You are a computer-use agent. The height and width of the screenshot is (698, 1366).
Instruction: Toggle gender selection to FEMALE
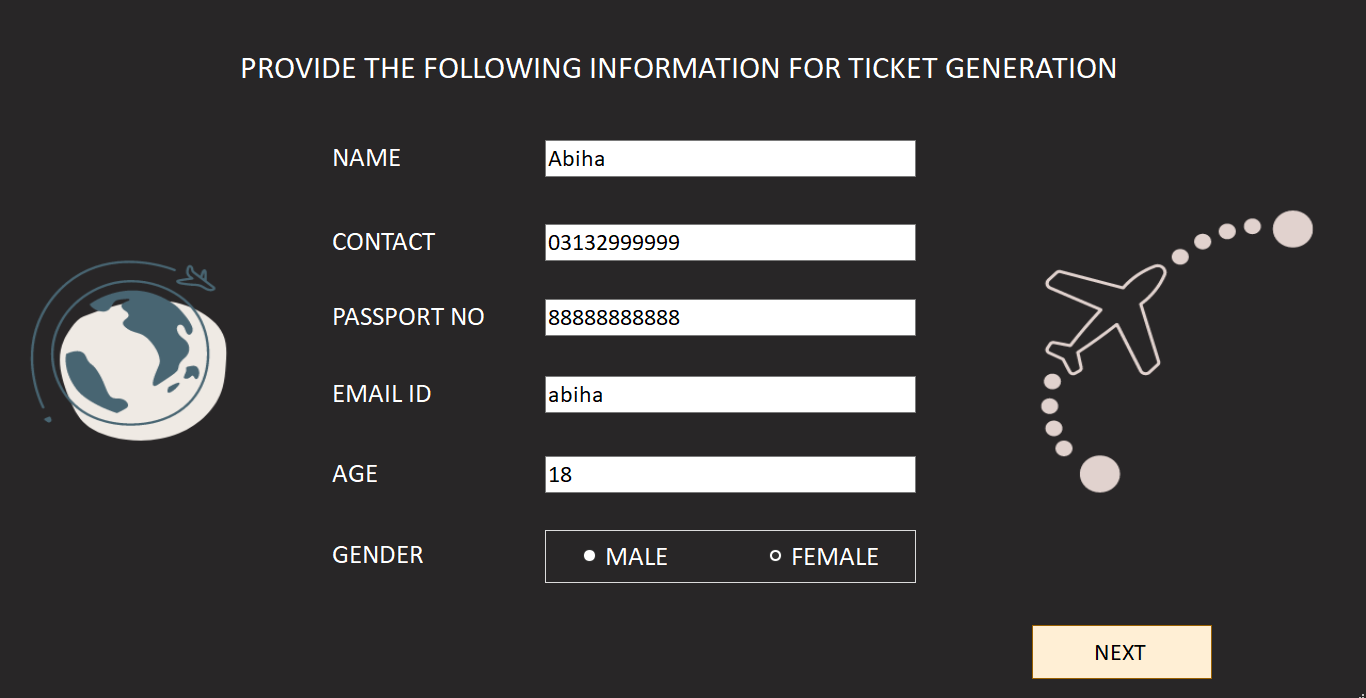774,555
